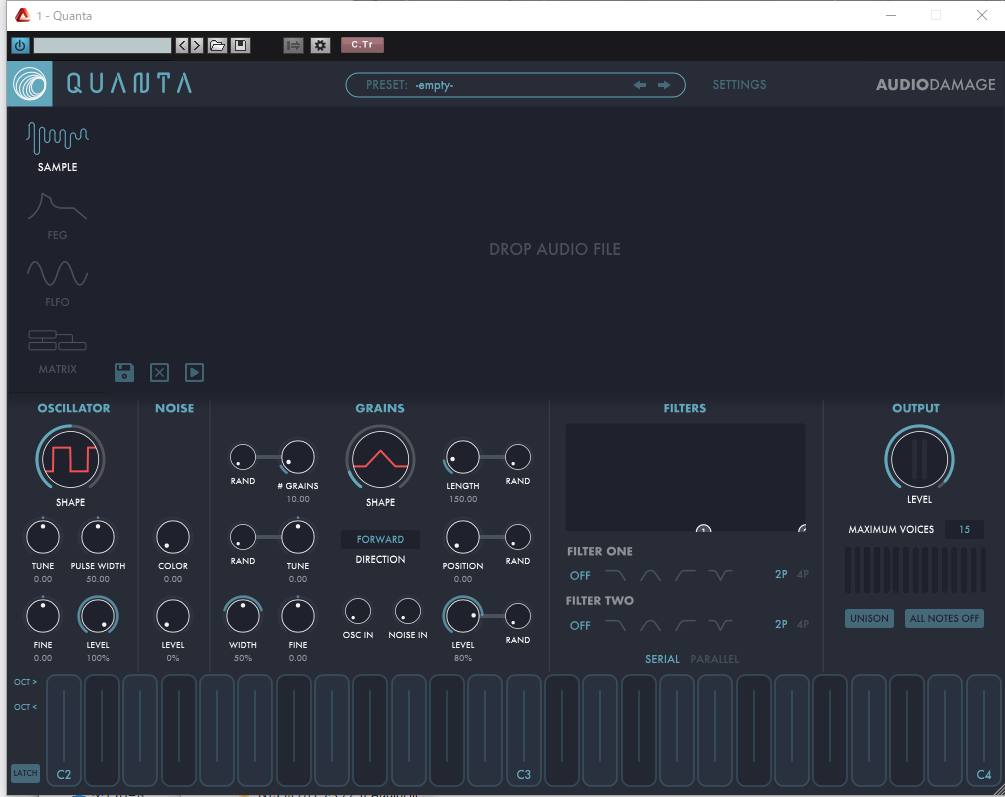Click the grains WIDTH knob

pos(243,616)
